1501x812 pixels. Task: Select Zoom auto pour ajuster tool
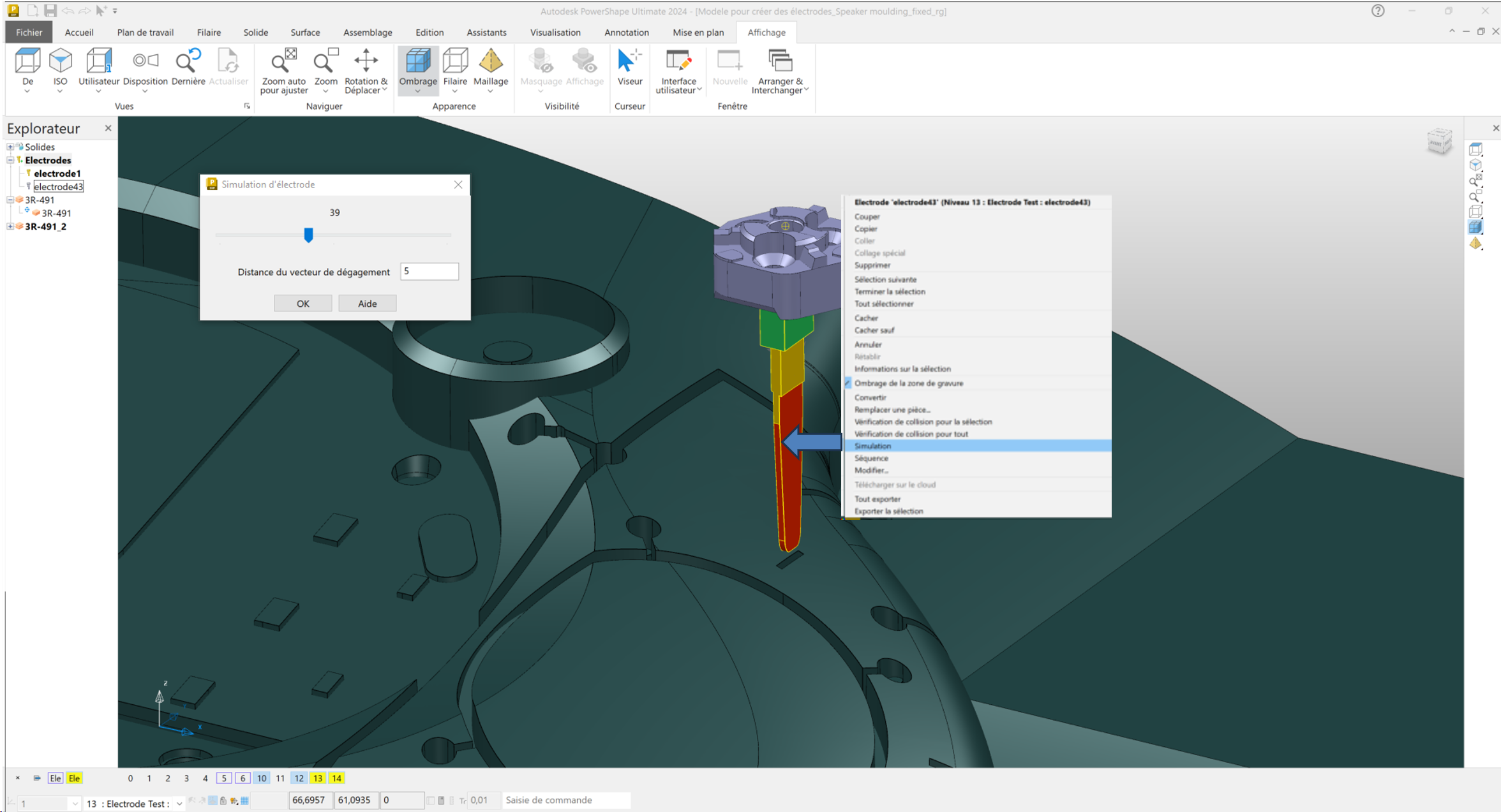point(283,62)
